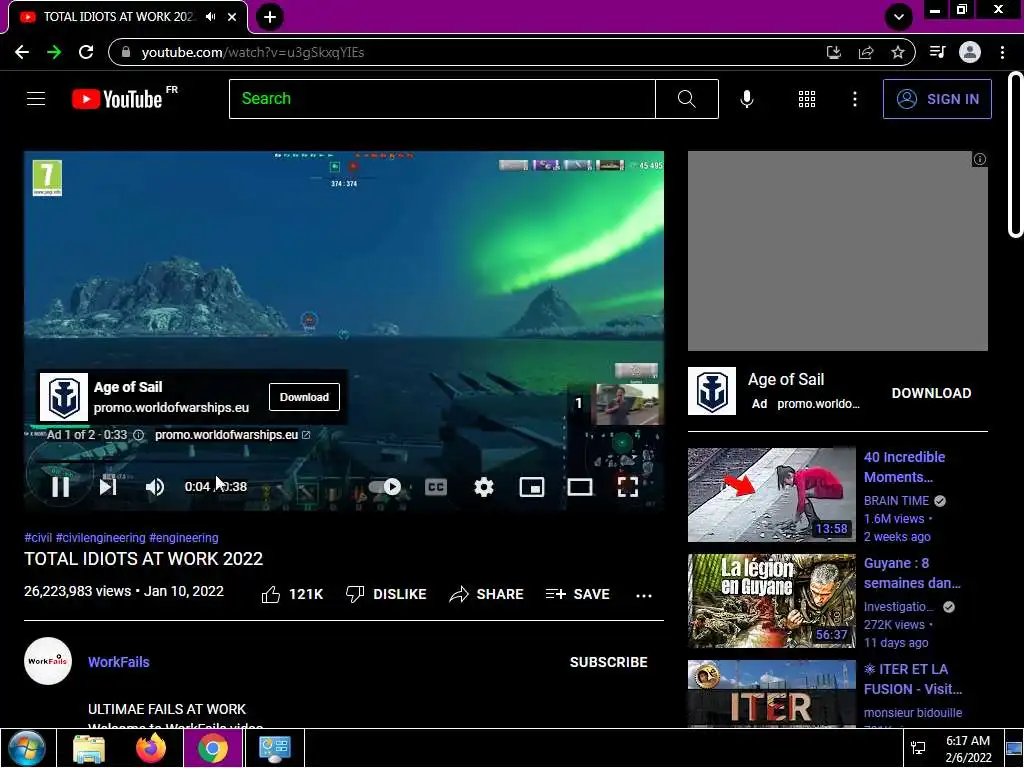The image size is (1024, 768).
Task: Reload the current page
Action: 86,52
